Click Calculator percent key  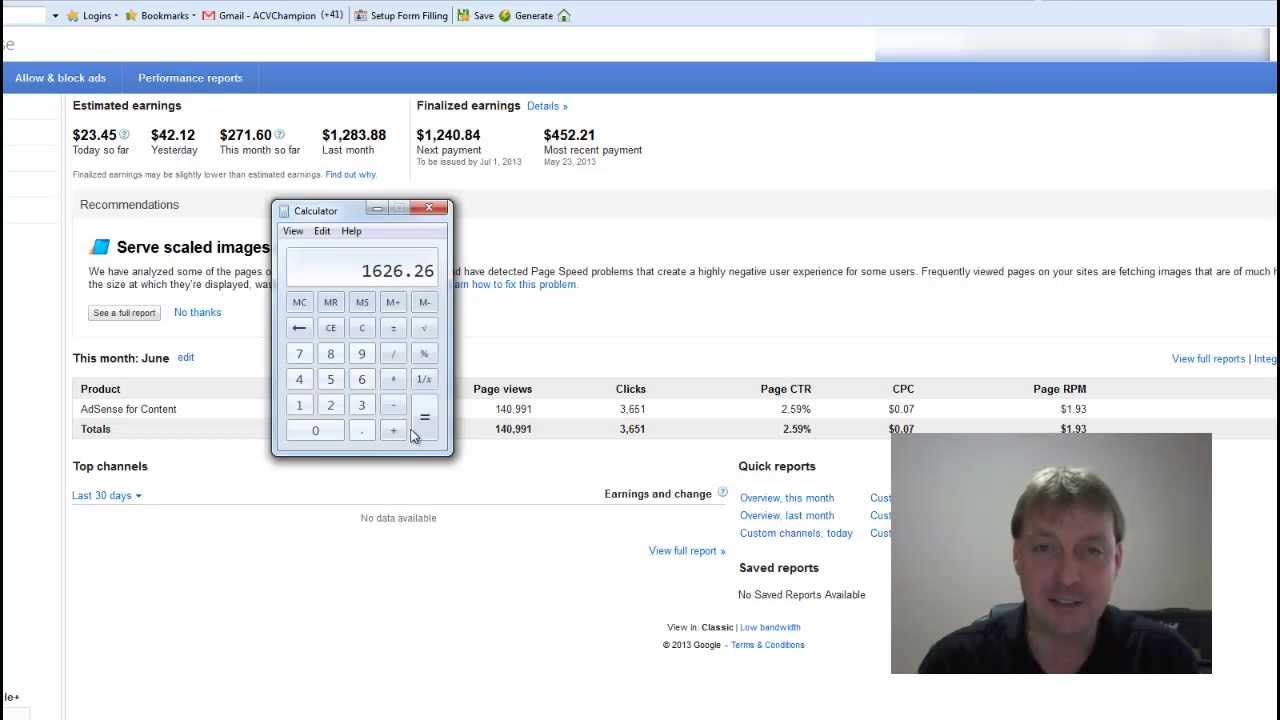coord(425,354)
